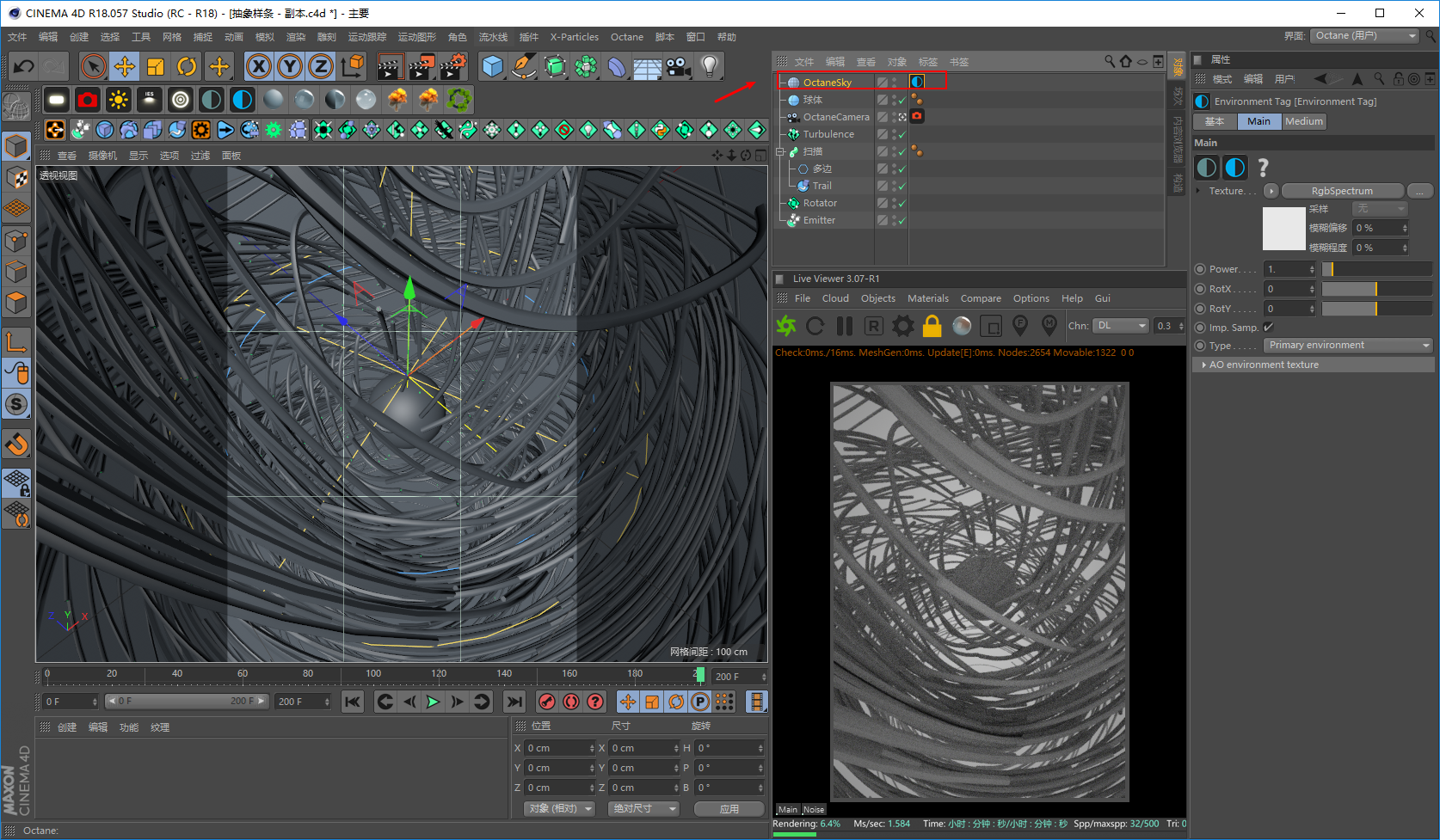1440x840 pixels.
Task: Select the Rotate tool icon
Action: pos(187,66)
